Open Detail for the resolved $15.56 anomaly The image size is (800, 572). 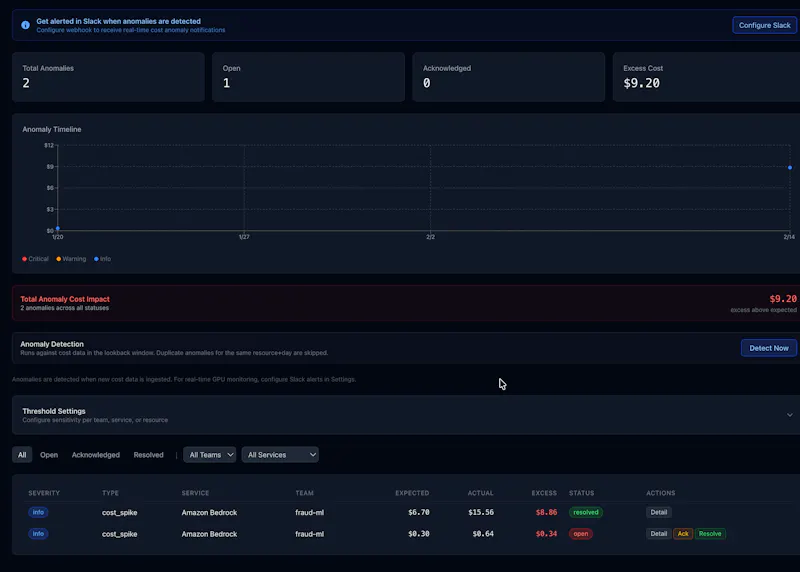659,512
